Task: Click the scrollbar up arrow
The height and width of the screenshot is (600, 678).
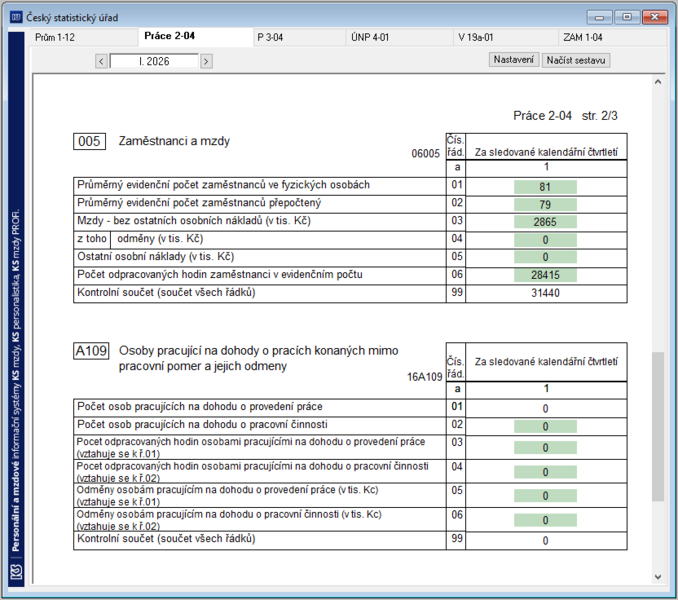Action: (658, 82)
